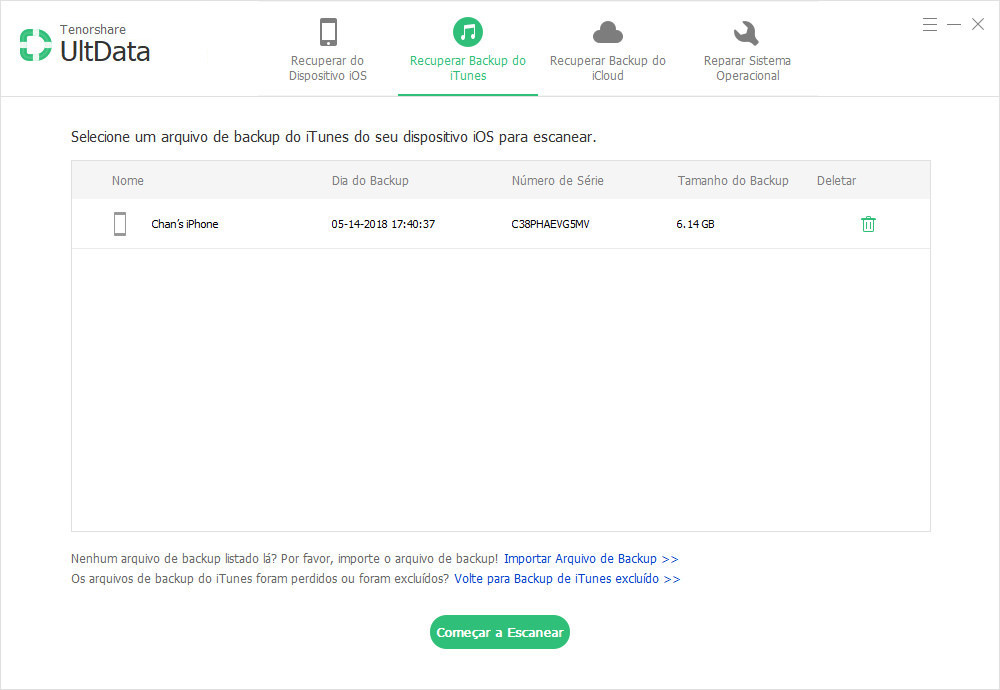Click the Dia do Backup column header
This screenshot has width=1000, height=690.
point(370,180)
